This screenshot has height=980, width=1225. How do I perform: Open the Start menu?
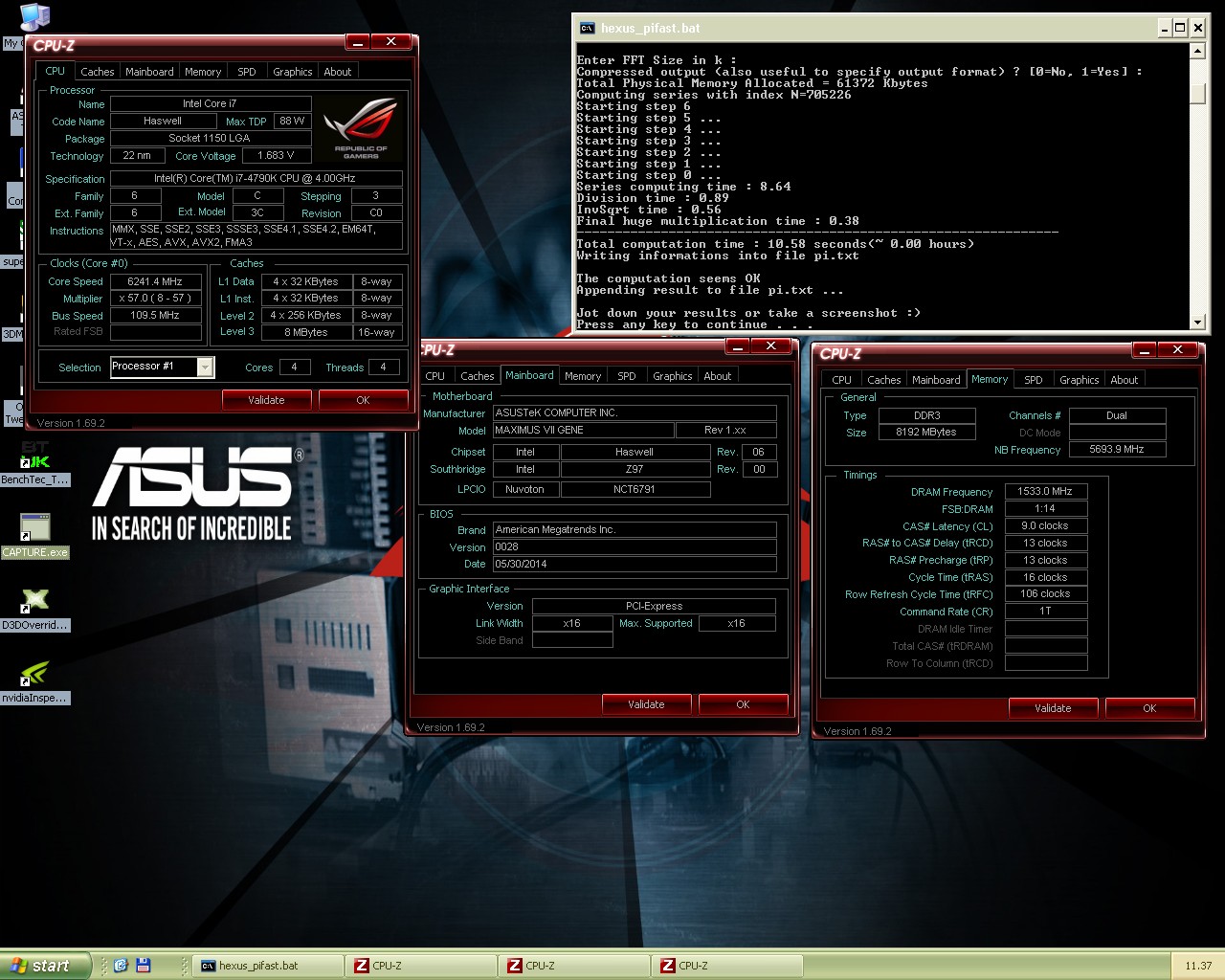45,966
